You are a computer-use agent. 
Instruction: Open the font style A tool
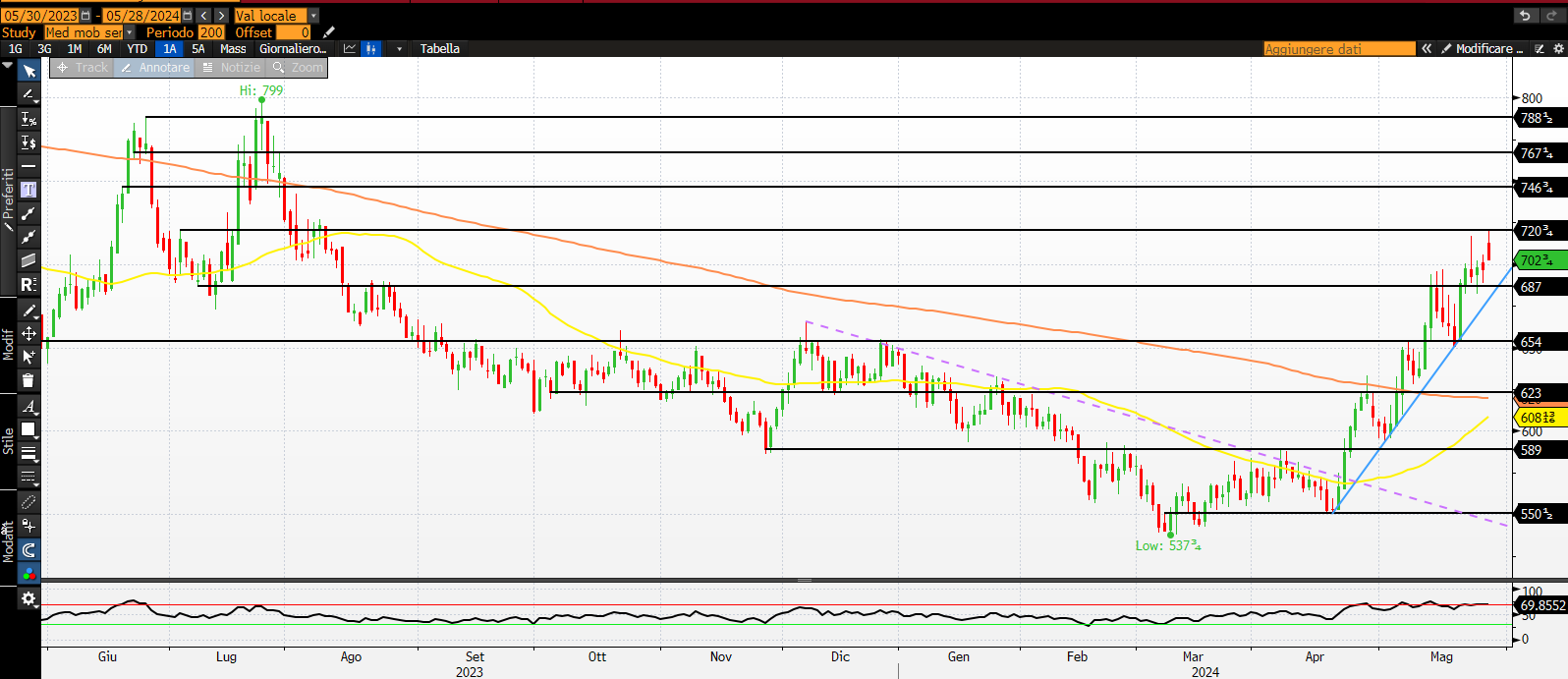28,406
